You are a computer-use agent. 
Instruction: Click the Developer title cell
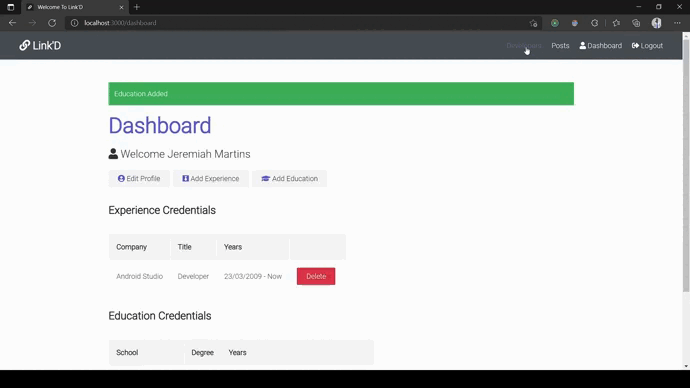click(193, 276)
